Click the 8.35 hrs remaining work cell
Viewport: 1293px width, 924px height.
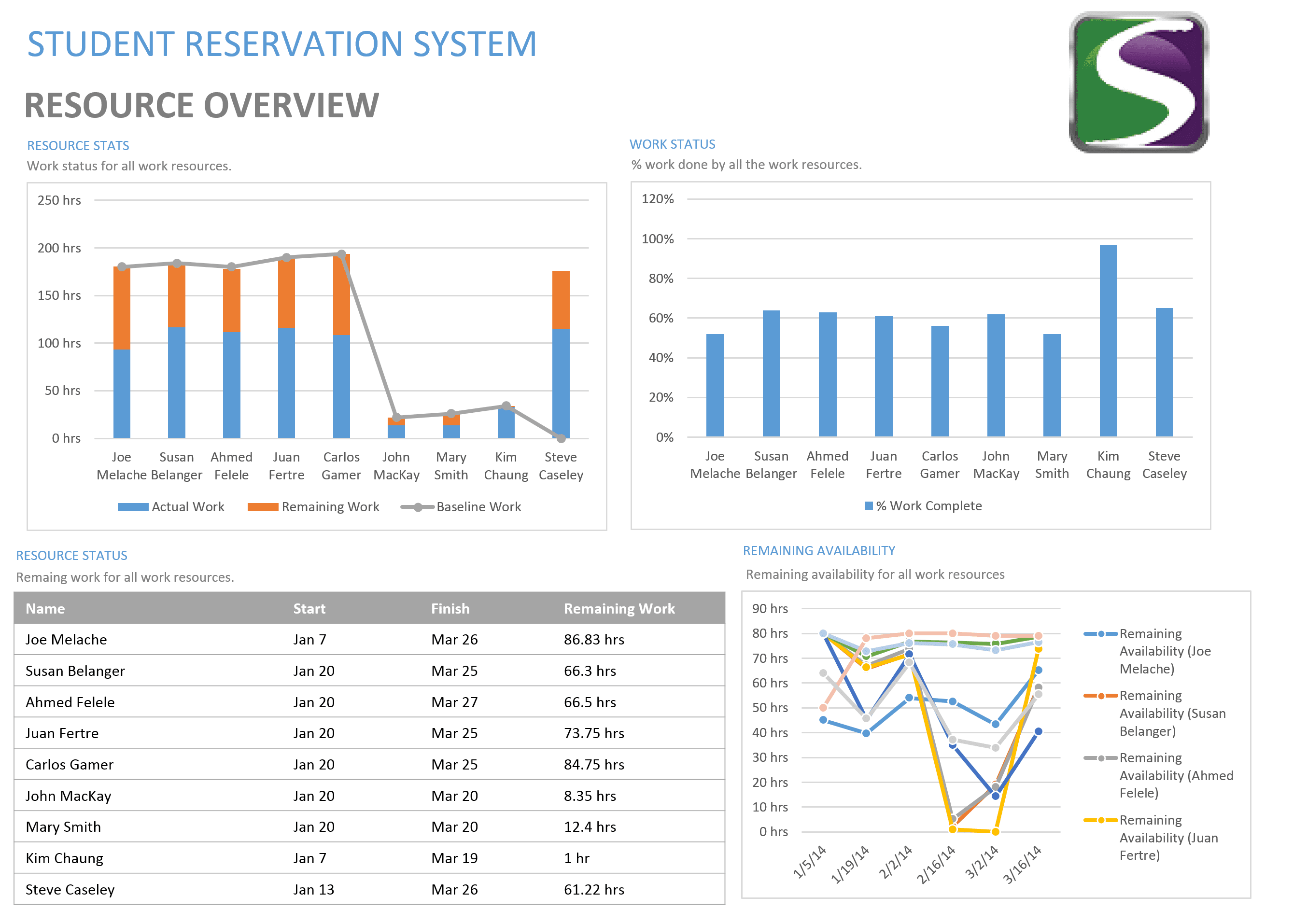[x=590, y=796]
